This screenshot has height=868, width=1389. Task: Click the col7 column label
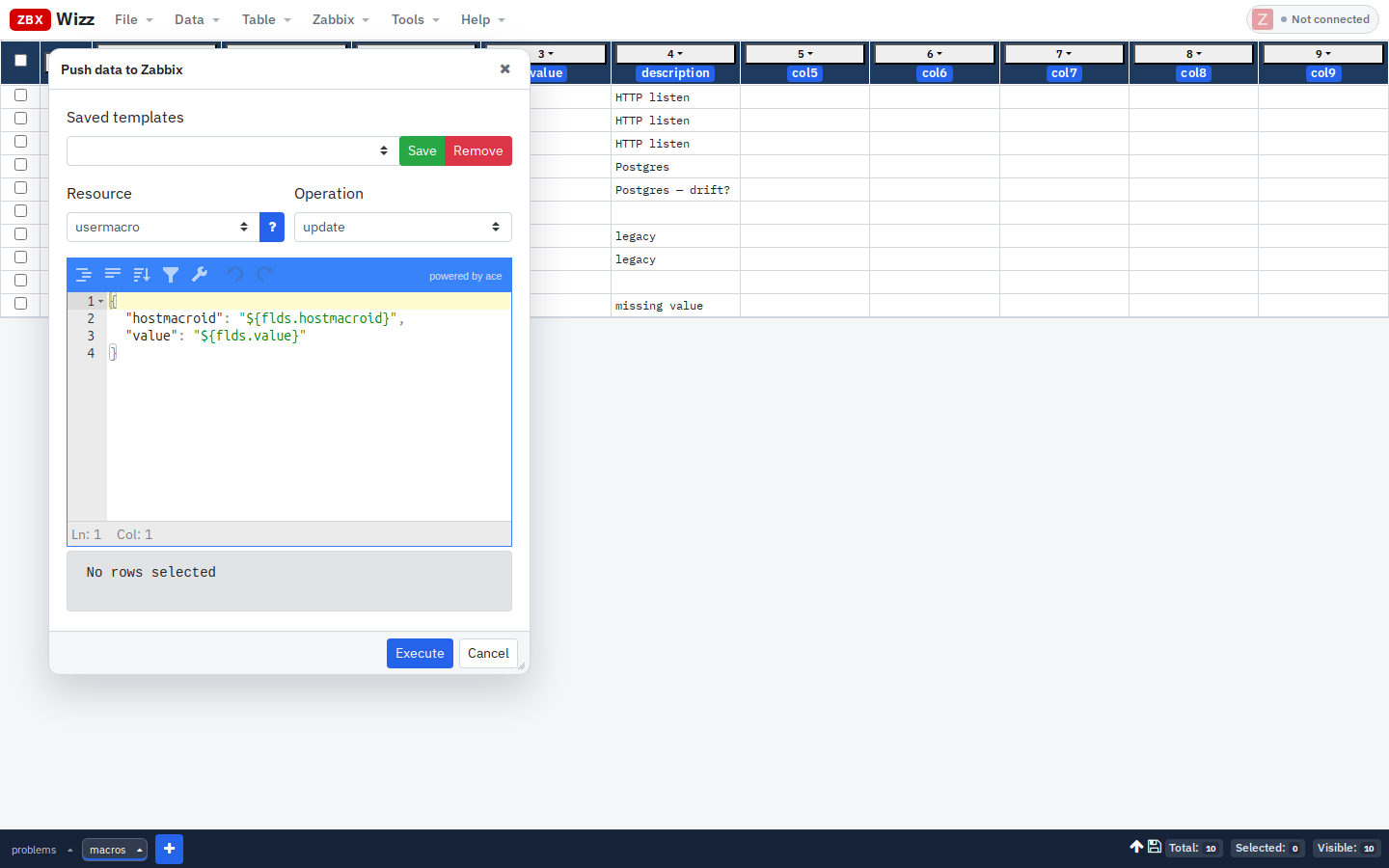(x=1064, y=73)
